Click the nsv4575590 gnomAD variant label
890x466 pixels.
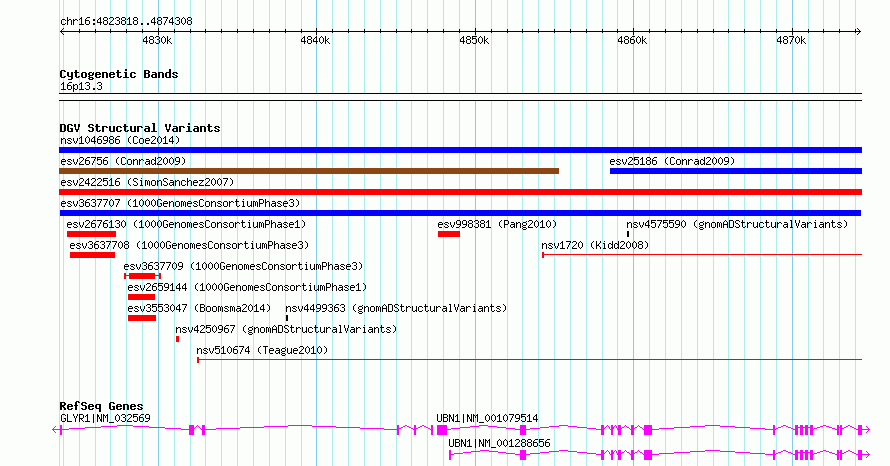pos(737,224)
